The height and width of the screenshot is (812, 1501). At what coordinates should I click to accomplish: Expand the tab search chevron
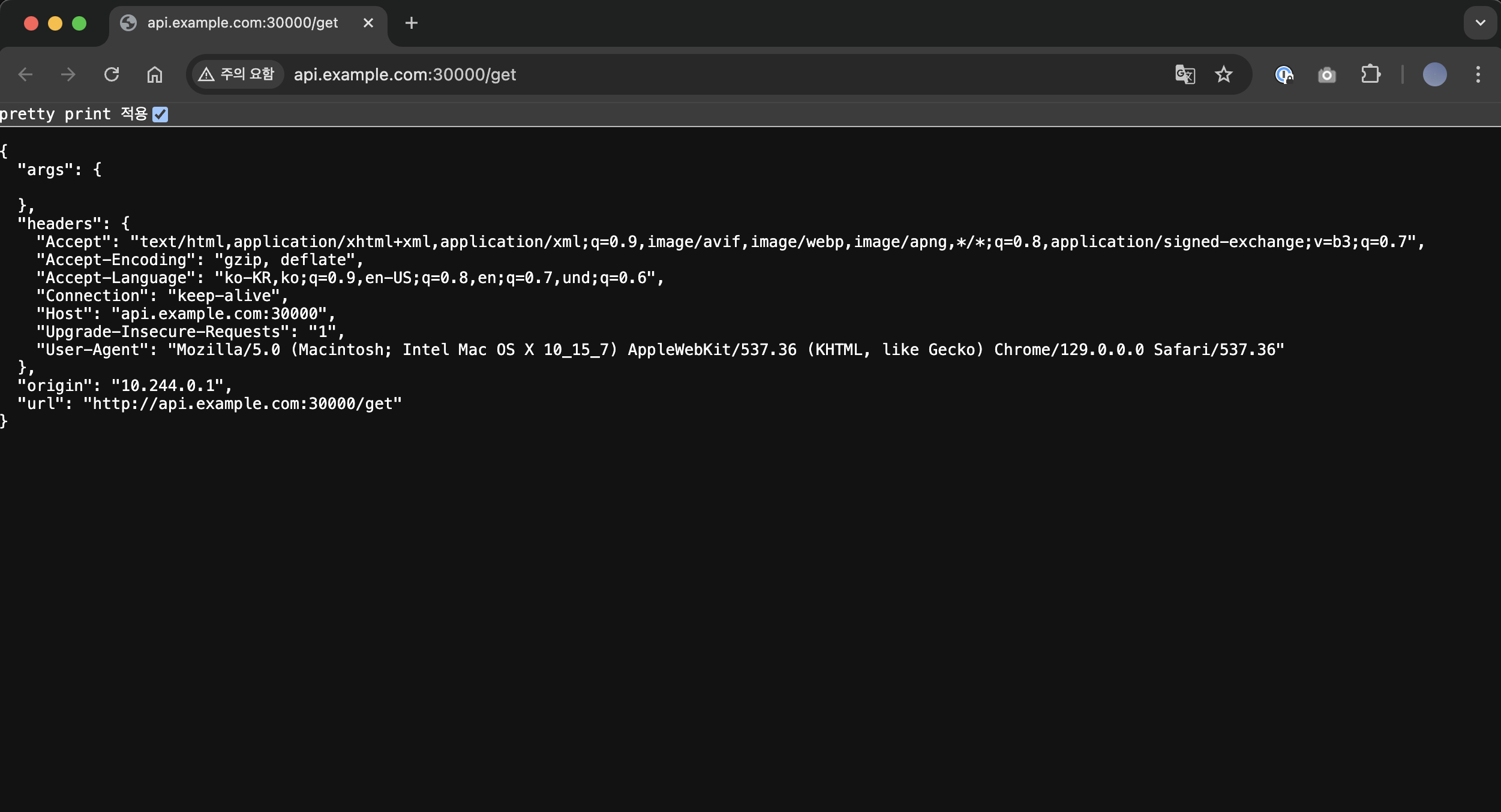[x=1480, y=23]
